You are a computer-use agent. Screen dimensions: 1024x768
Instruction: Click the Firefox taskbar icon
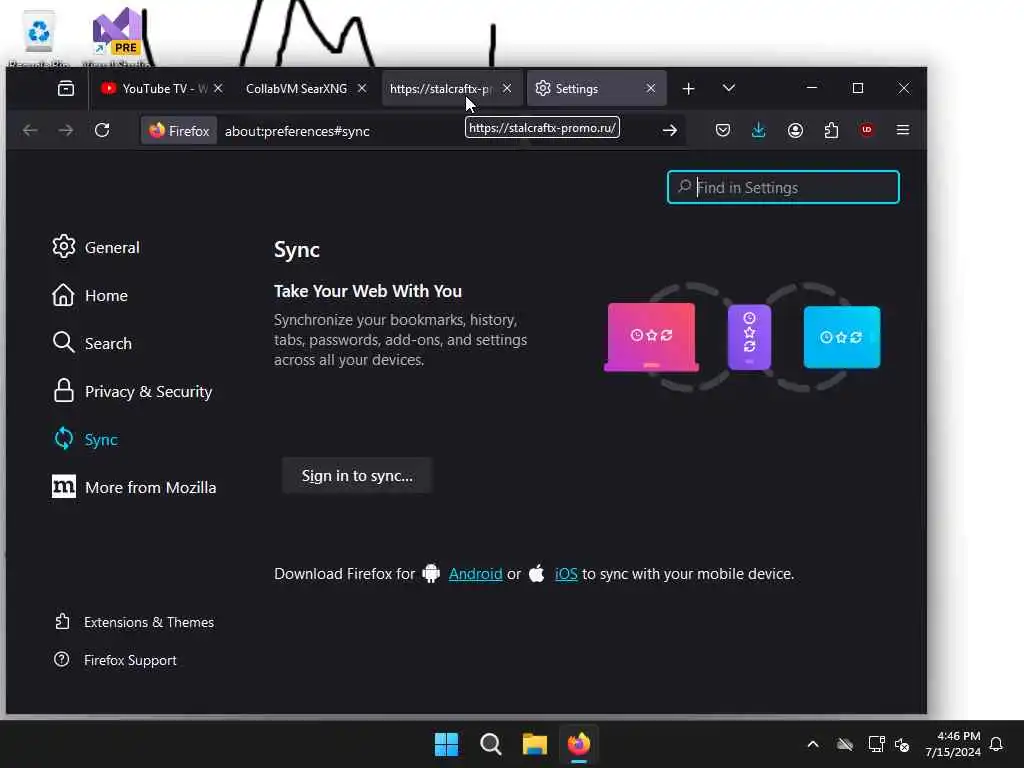(579, 744)
